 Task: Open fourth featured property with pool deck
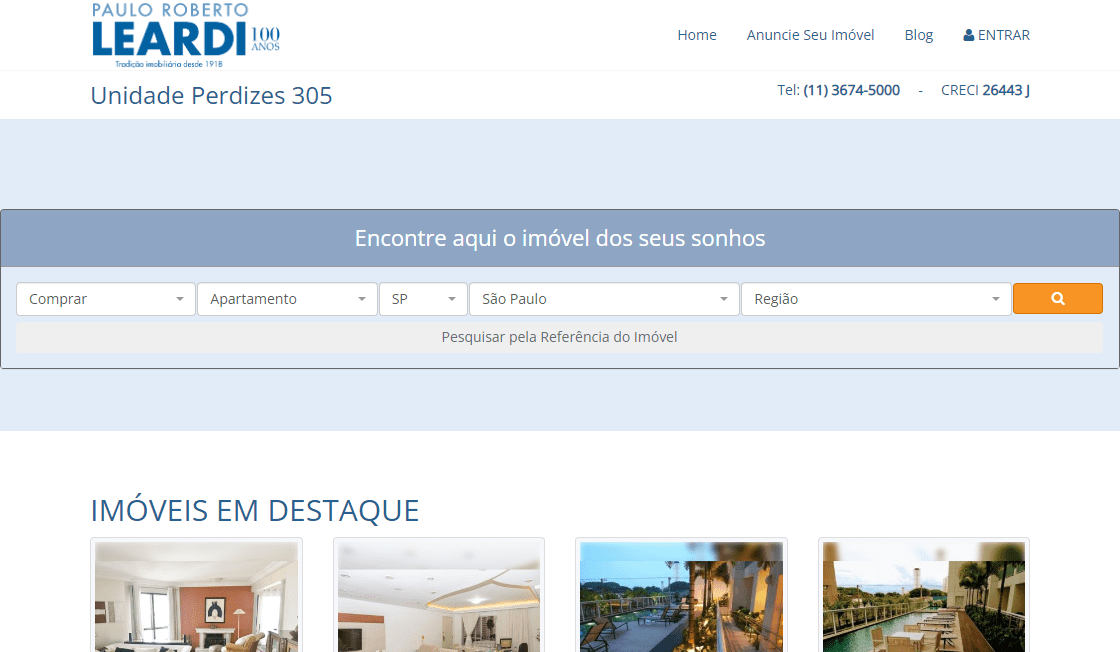coord(923,596)
